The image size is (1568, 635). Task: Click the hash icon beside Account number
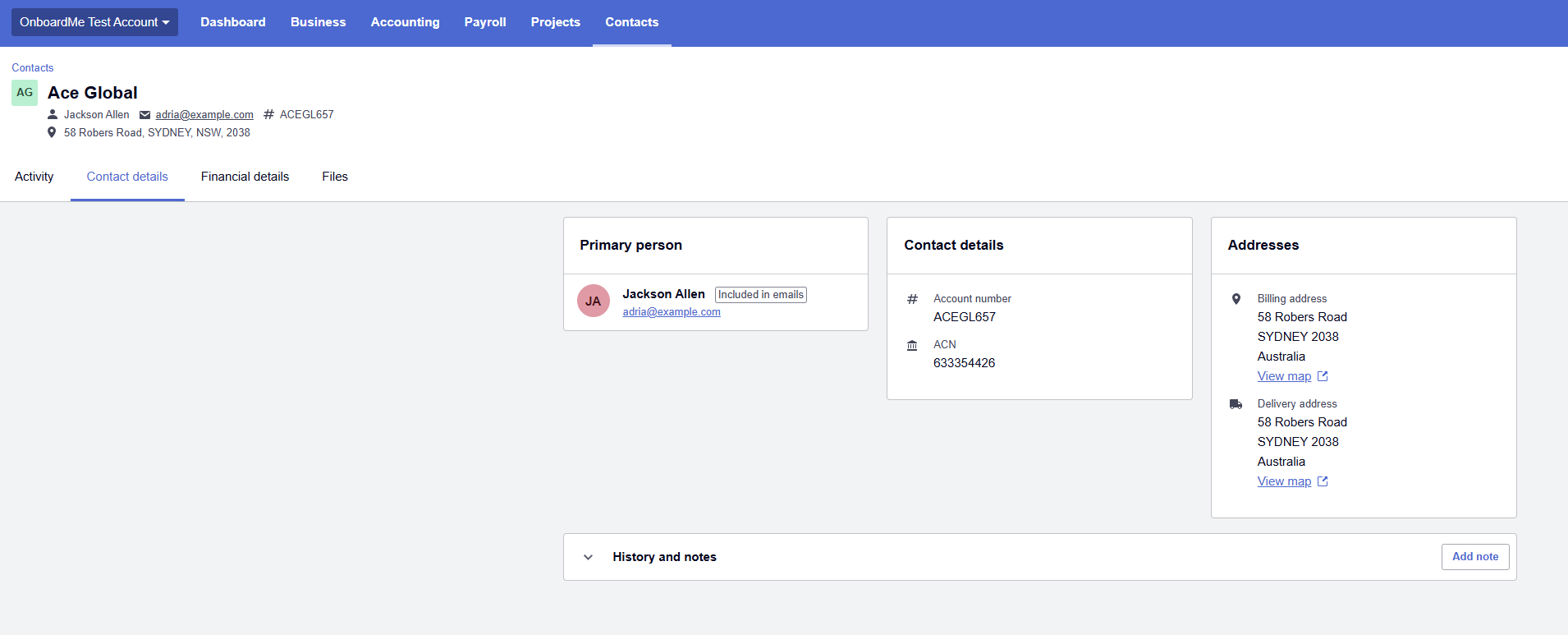[912, 299]
